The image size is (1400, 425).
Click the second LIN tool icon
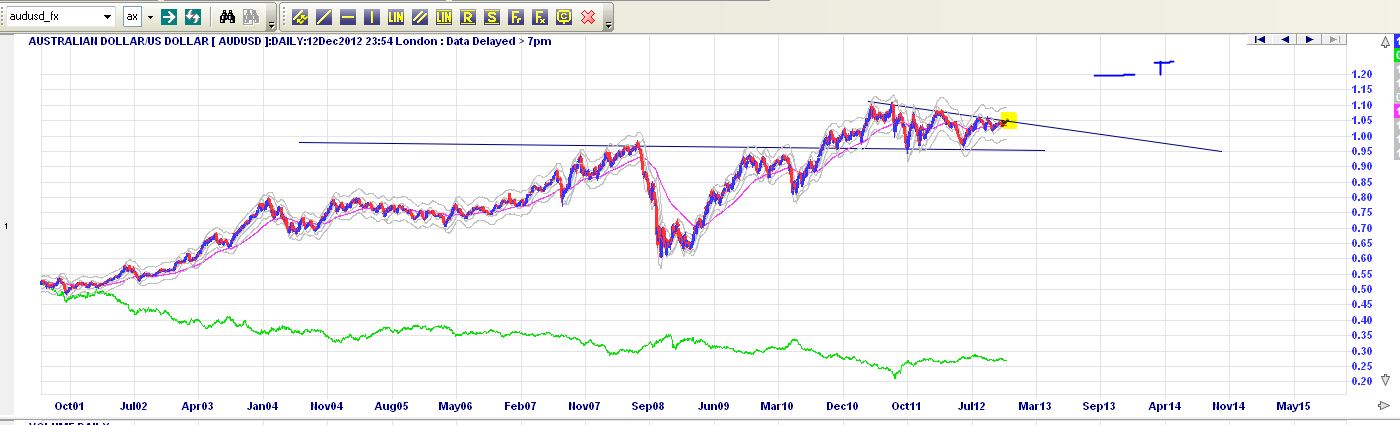point(444,17)
